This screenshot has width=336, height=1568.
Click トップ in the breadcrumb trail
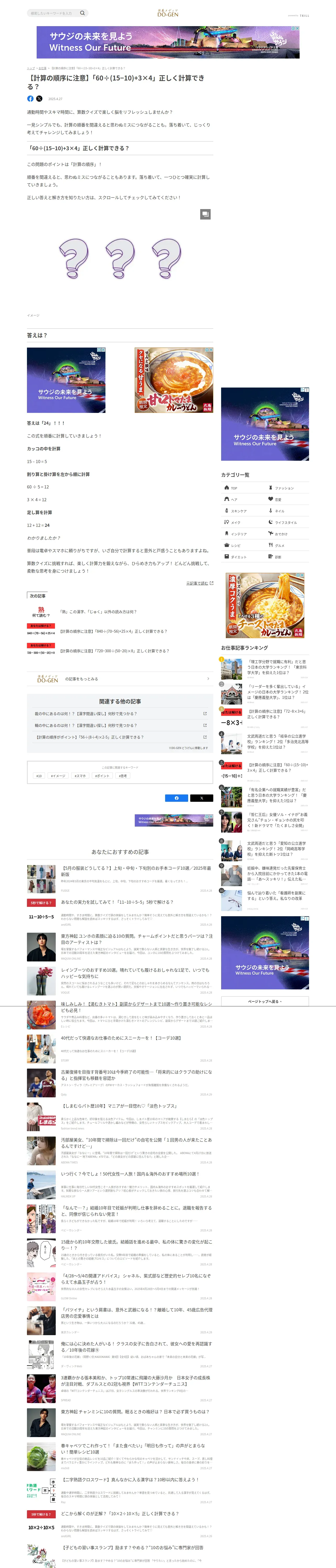point(31,68)
